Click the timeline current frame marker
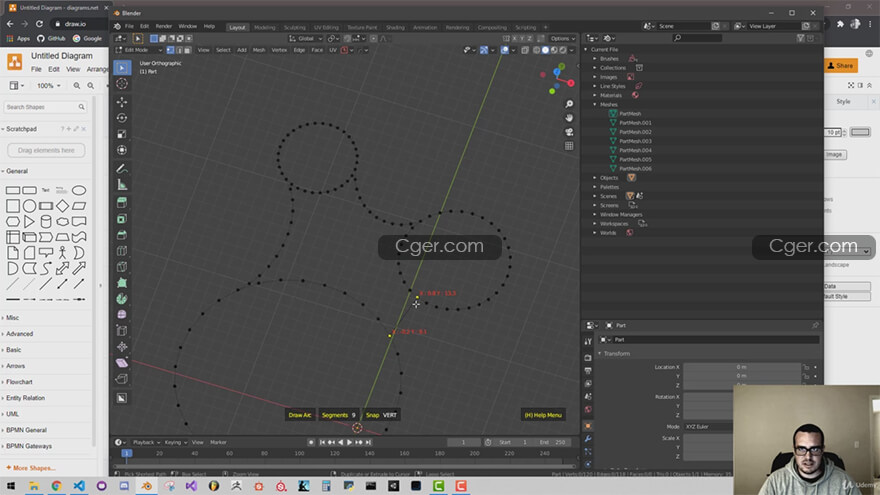Screen dimensions: 880x495 click(127, 453)
